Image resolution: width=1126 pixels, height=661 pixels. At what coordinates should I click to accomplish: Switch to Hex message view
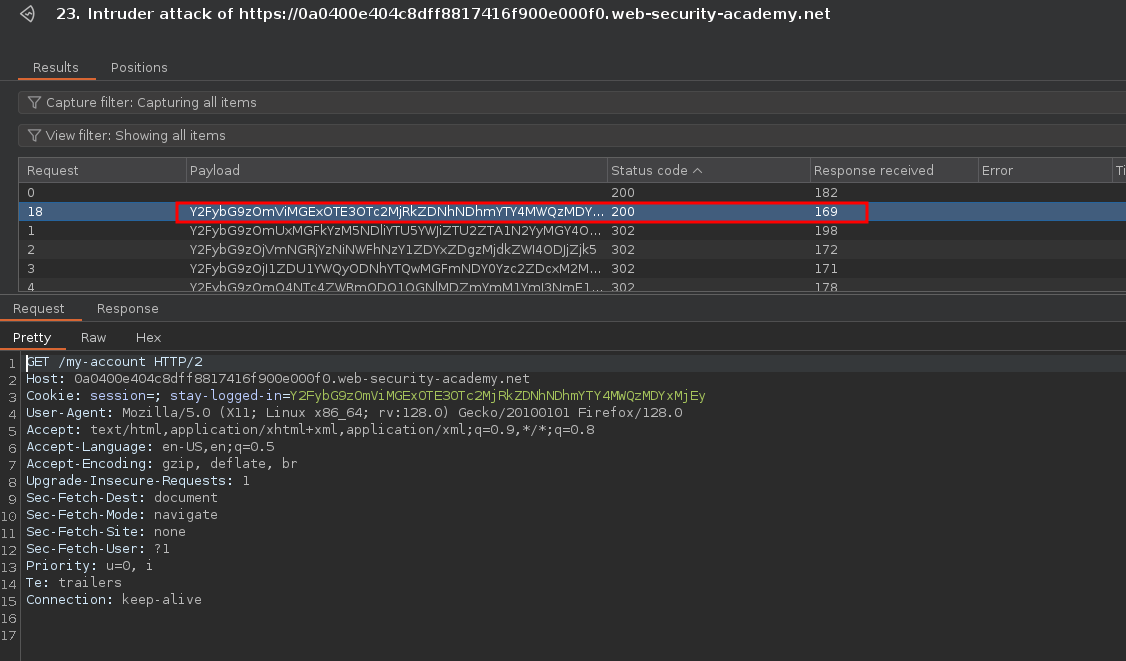148,338
